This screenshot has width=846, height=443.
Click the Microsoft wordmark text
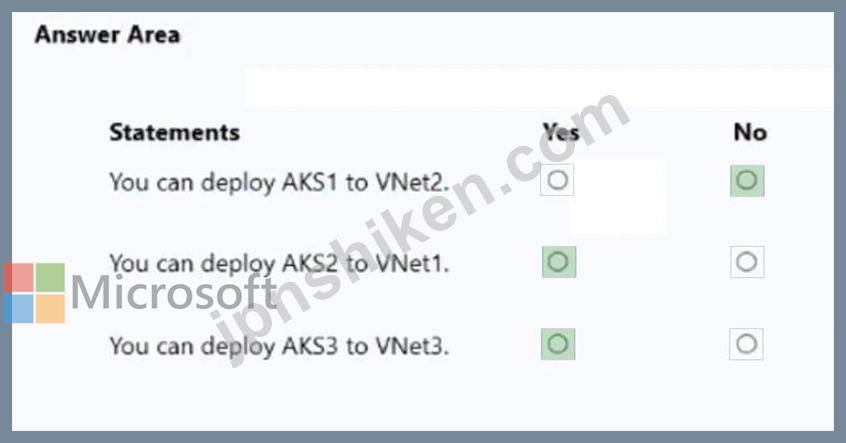[174, 293]
